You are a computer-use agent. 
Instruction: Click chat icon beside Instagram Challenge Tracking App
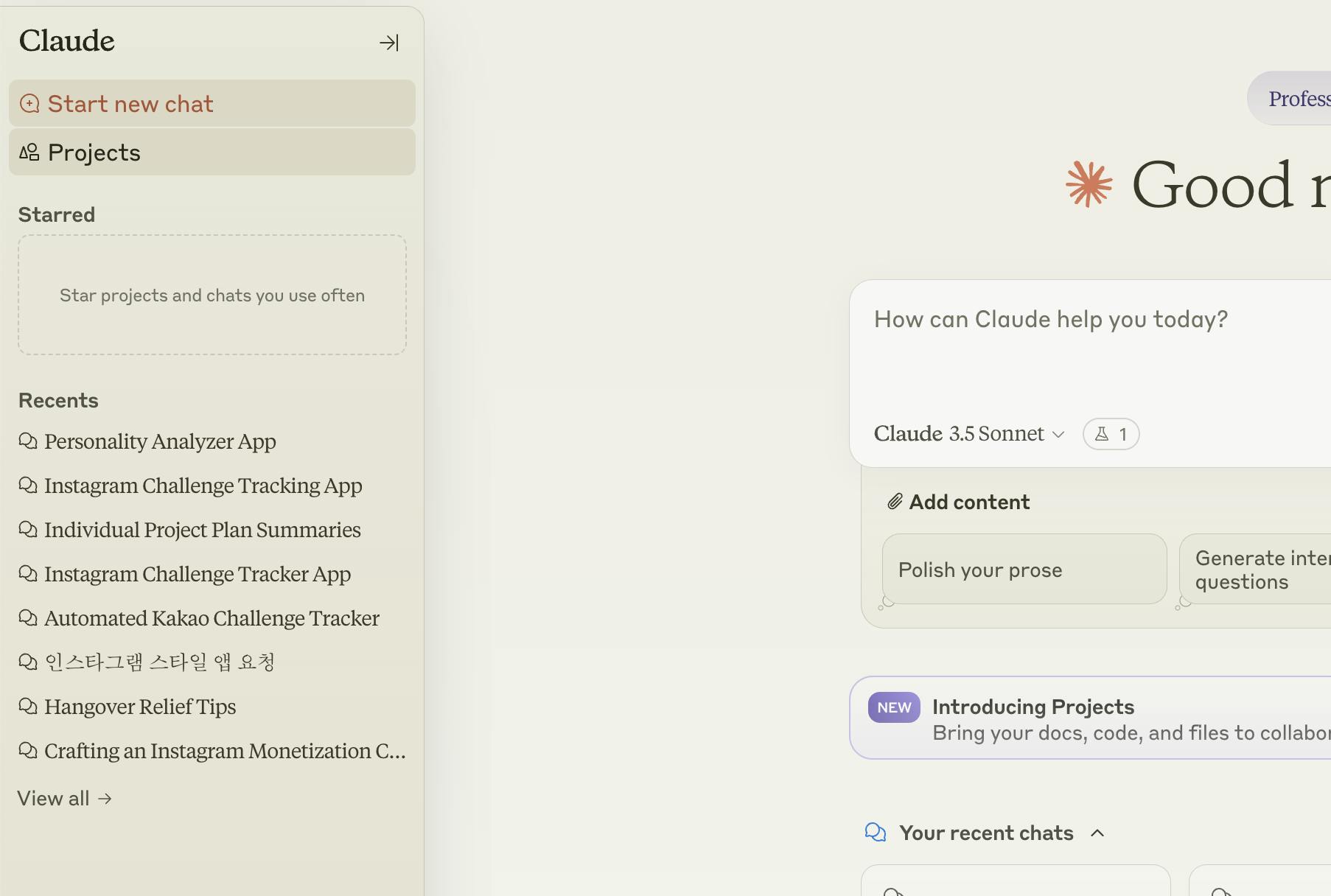28,486
